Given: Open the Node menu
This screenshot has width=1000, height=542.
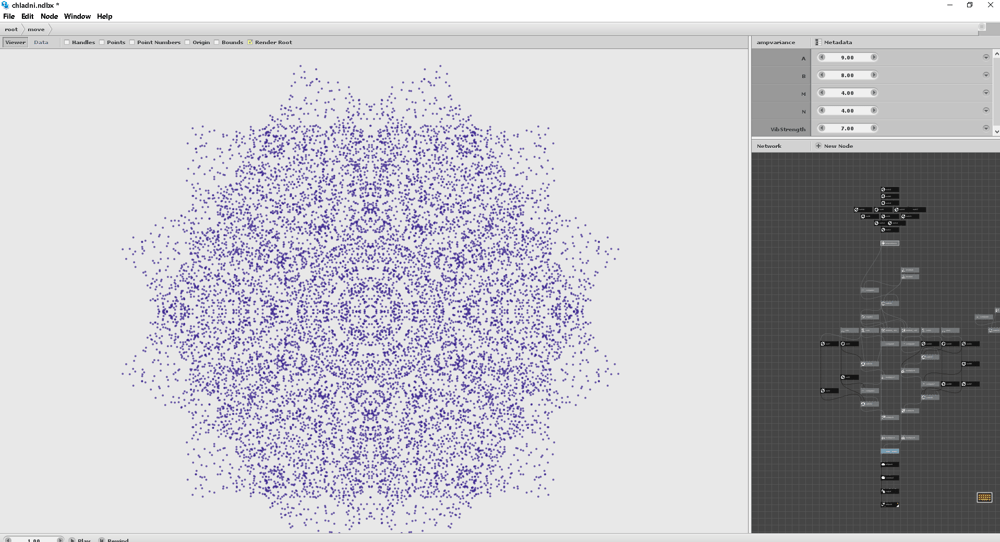Looking at the screenshot, I should point(49,17).
